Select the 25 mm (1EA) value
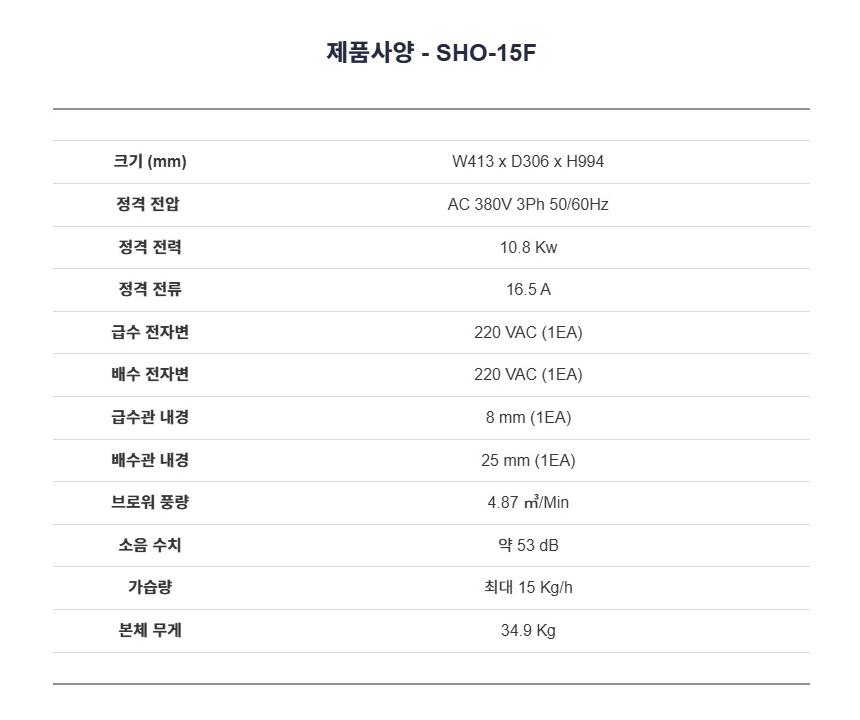This screenshot has height=720, width=860. (528, 460)
